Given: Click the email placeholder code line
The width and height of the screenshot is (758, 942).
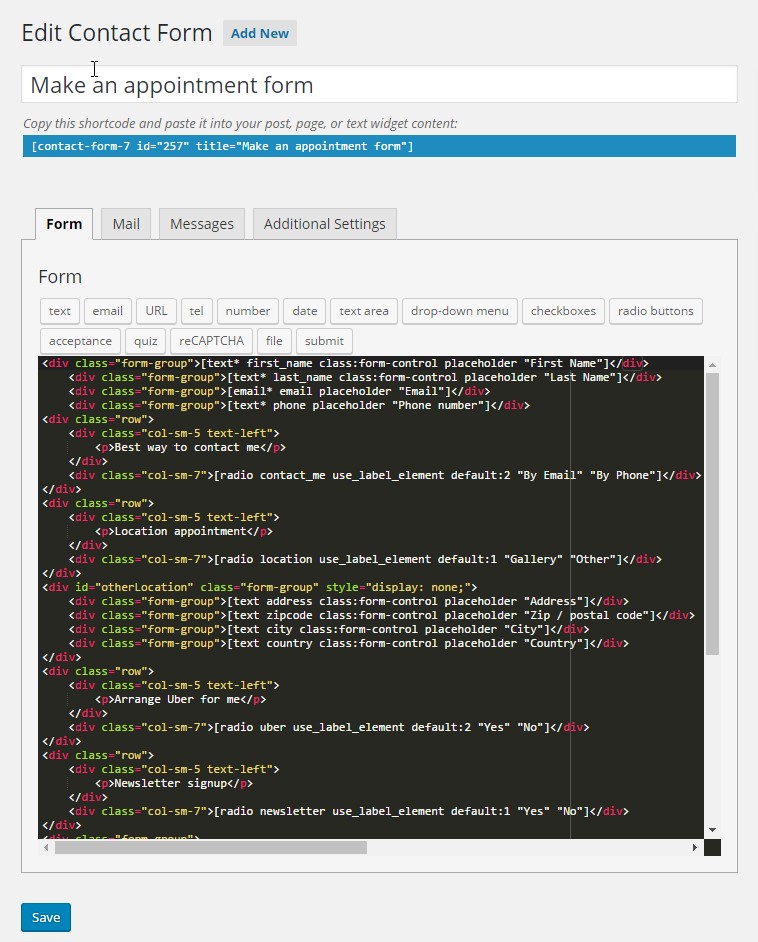Looking at the screenshot, I should tap(279, 391).
